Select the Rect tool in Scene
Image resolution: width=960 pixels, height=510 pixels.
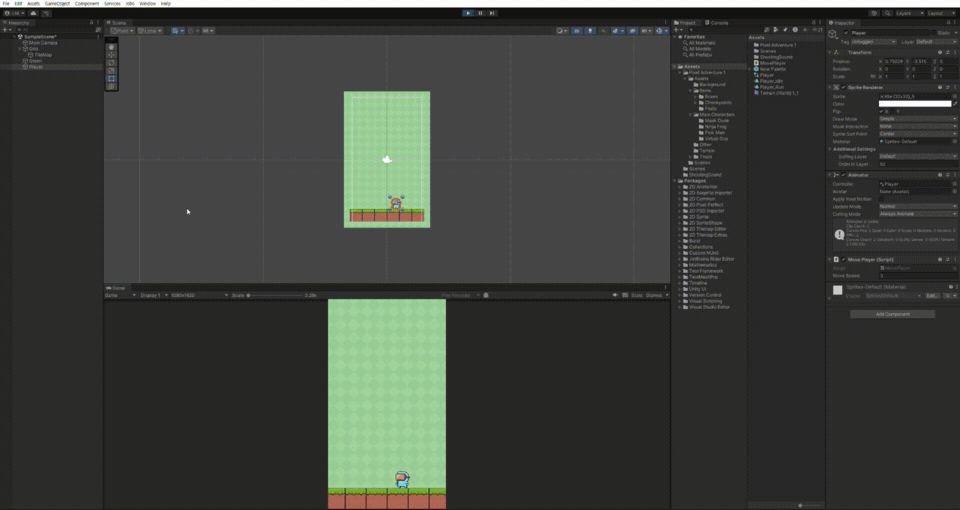click(x=111, y=78)
